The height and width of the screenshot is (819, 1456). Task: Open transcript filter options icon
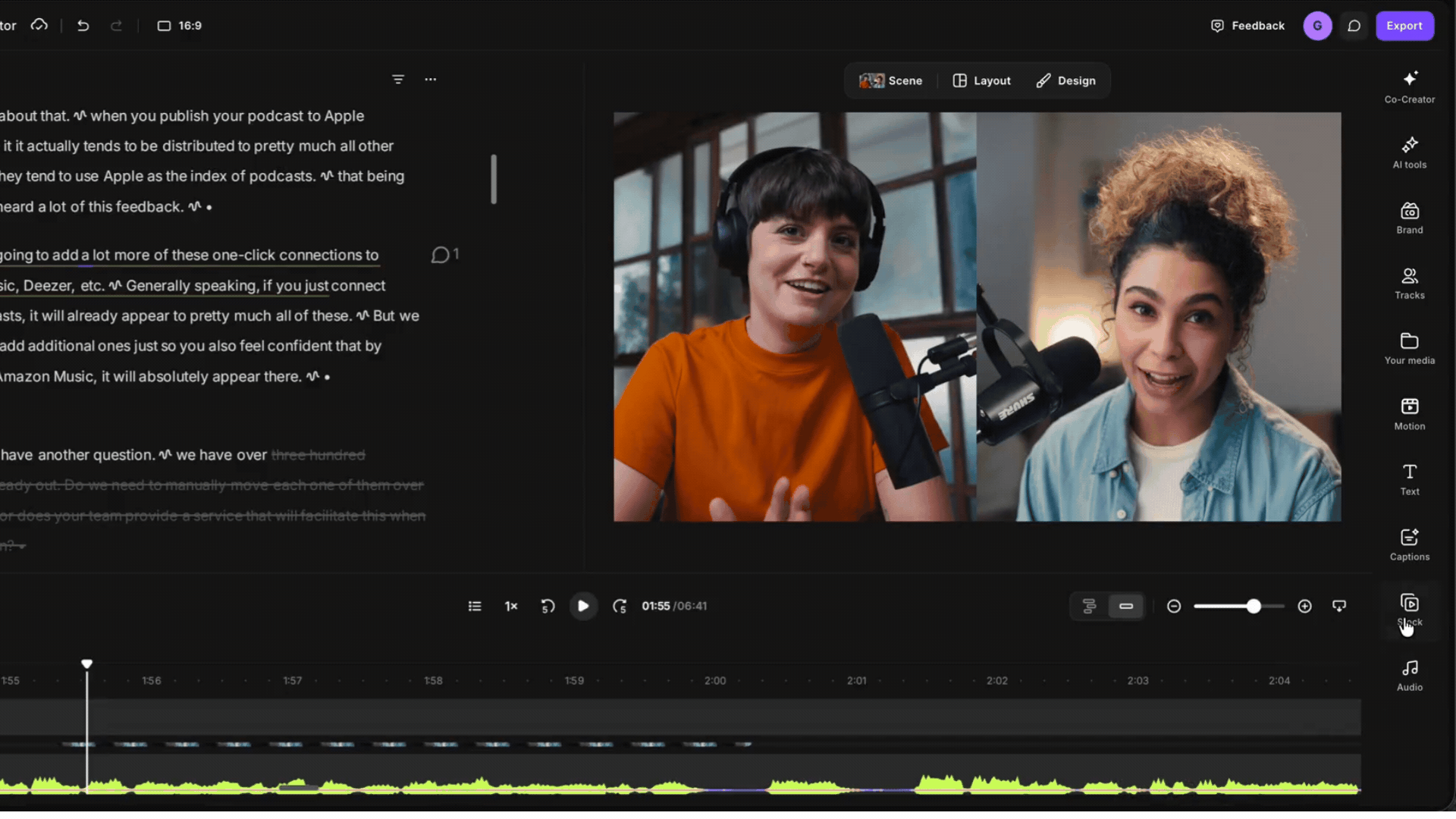click(x=398, y=79)
